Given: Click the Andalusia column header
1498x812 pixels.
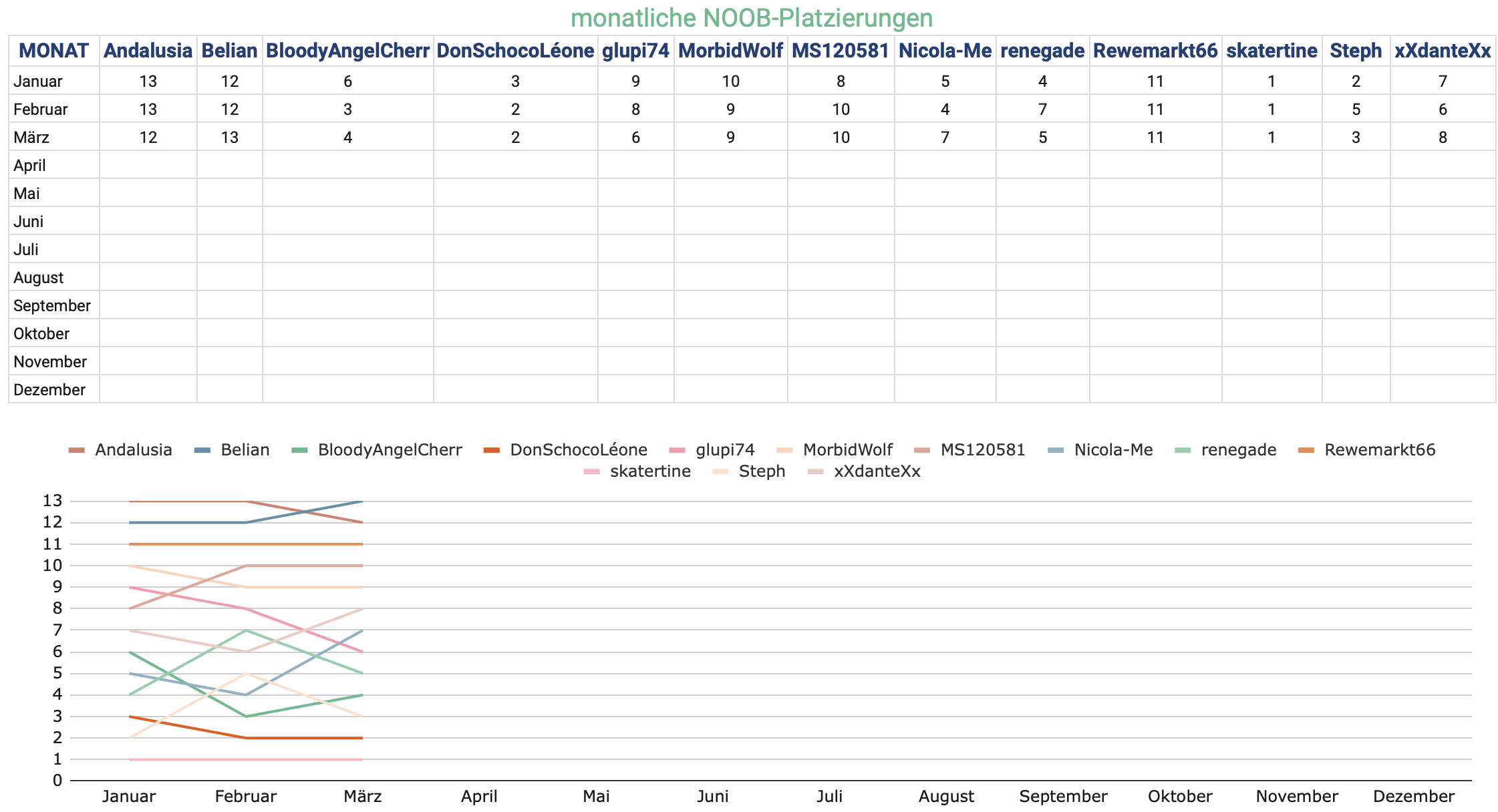Looking at the screenshot, I should (x=148, y=51).
